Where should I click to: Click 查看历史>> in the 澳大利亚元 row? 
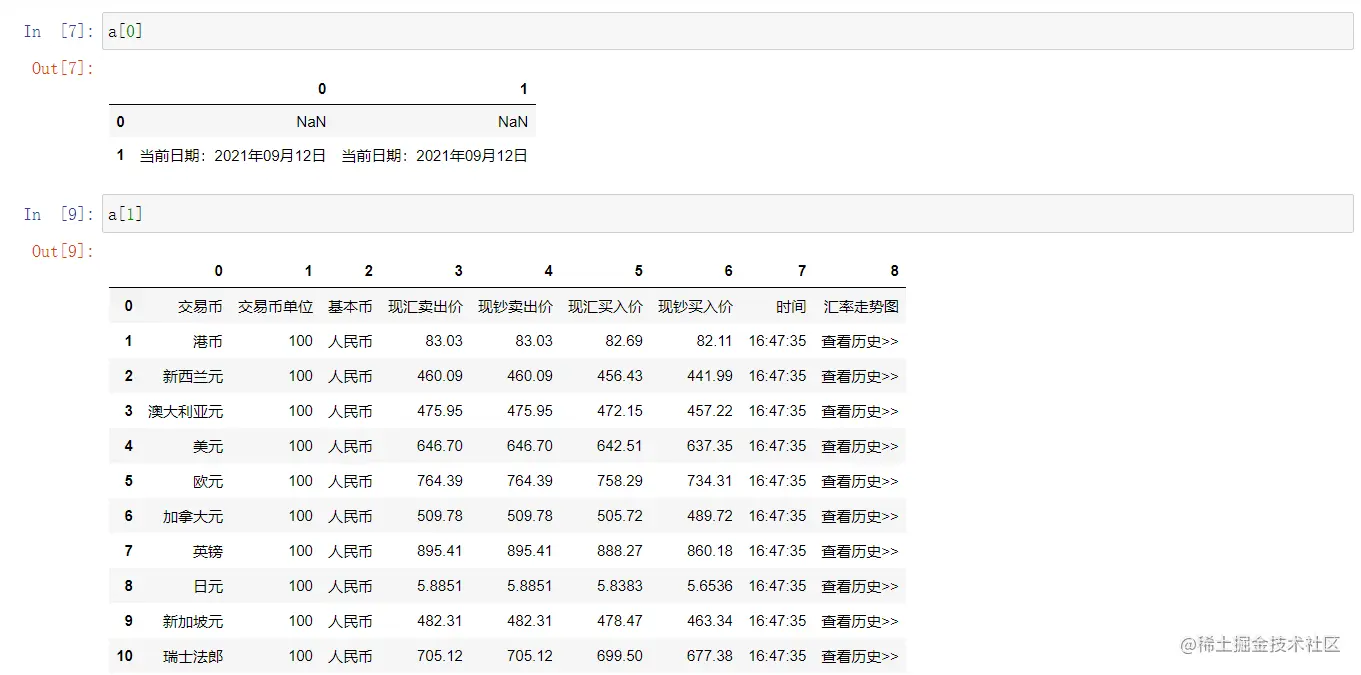click(x=860, y=411)
